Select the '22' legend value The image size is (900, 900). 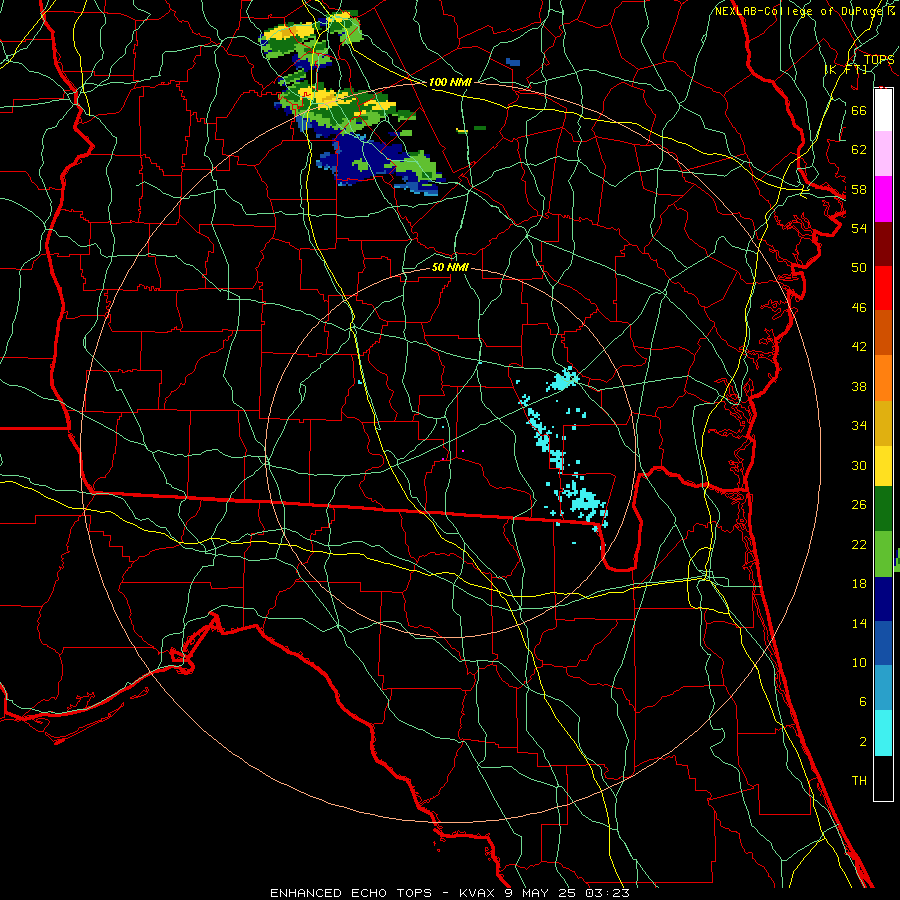(x=859, y=544)
